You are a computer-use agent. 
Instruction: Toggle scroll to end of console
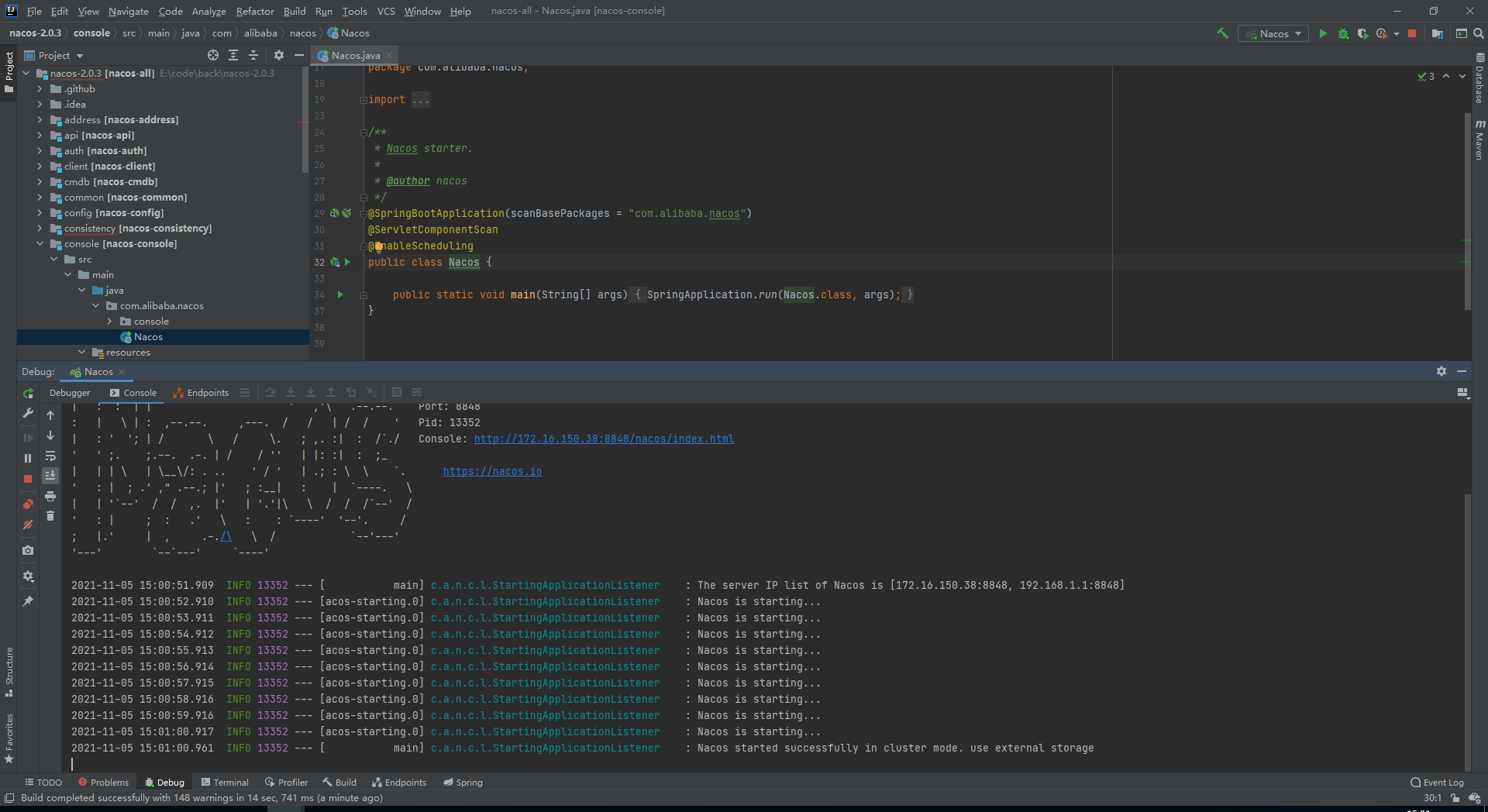click(x=50, y=476)
